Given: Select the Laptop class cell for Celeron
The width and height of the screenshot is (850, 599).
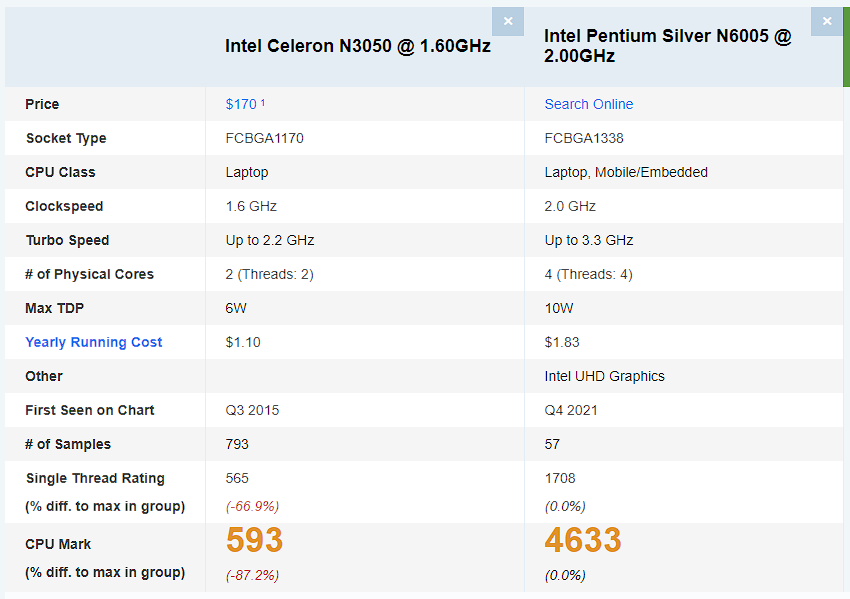Looking at the screenshot, I should 247,172.
